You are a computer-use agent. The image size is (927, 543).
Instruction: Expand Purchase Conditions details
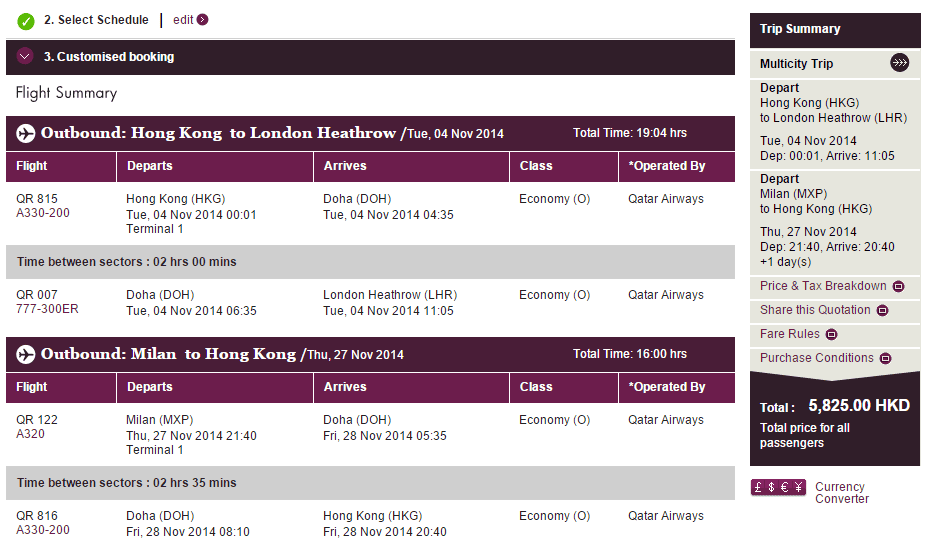(886, 359)
